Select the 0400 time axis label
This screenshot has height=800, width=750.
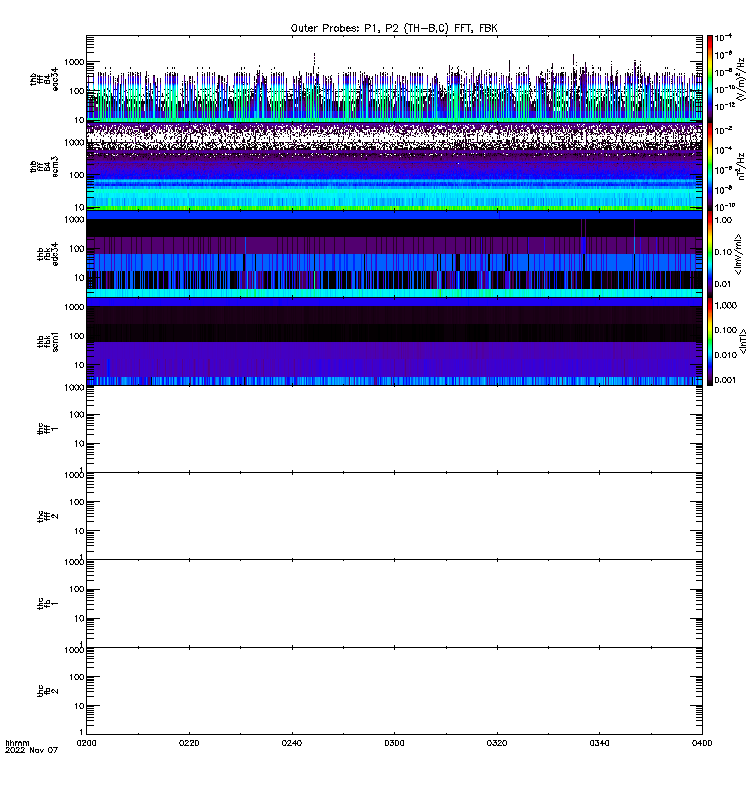702,743
